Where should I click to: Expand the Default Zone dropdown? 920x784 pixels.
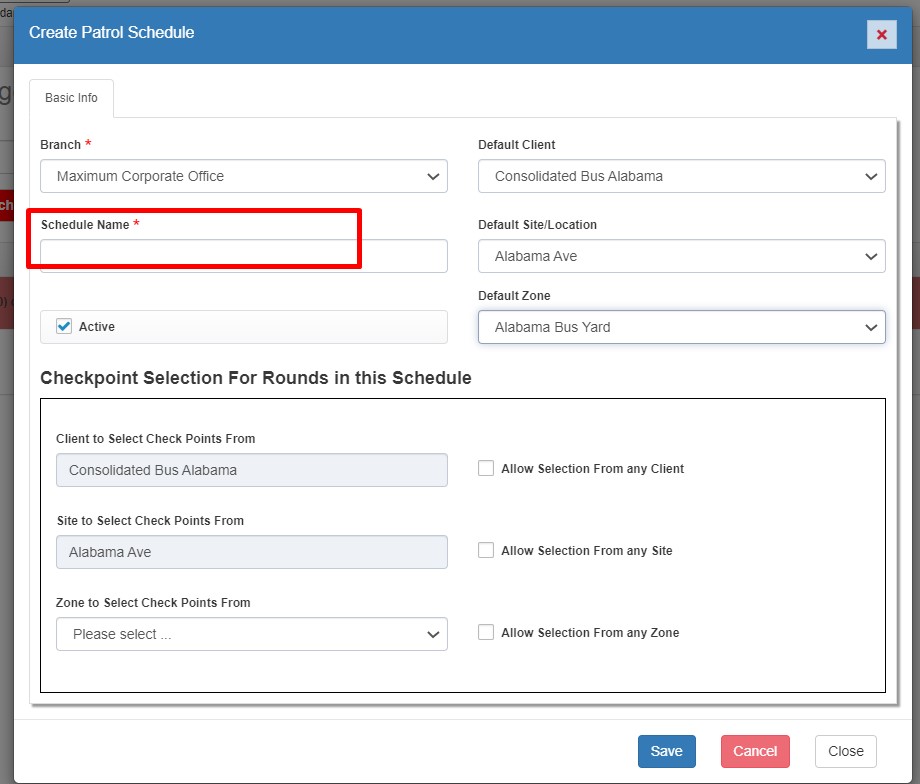click(681, 327)
